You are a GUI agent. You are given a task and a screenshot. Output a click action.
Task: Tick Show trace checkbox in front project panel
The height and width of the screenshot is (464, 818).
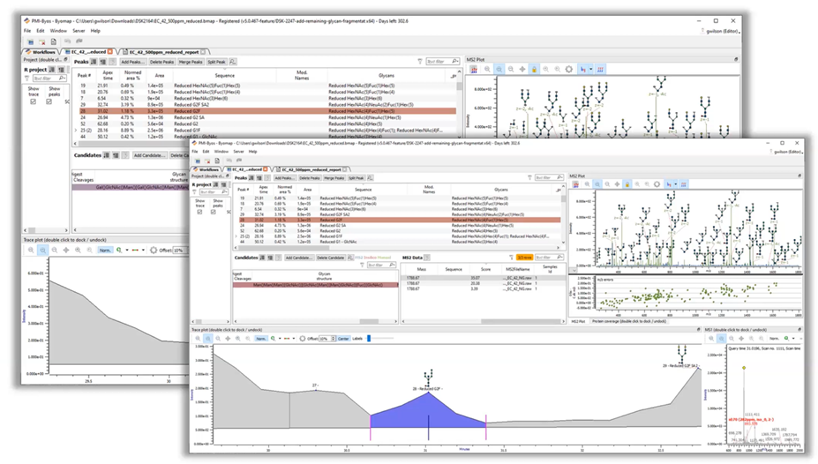pyautogui.click(x=201, y=212)
